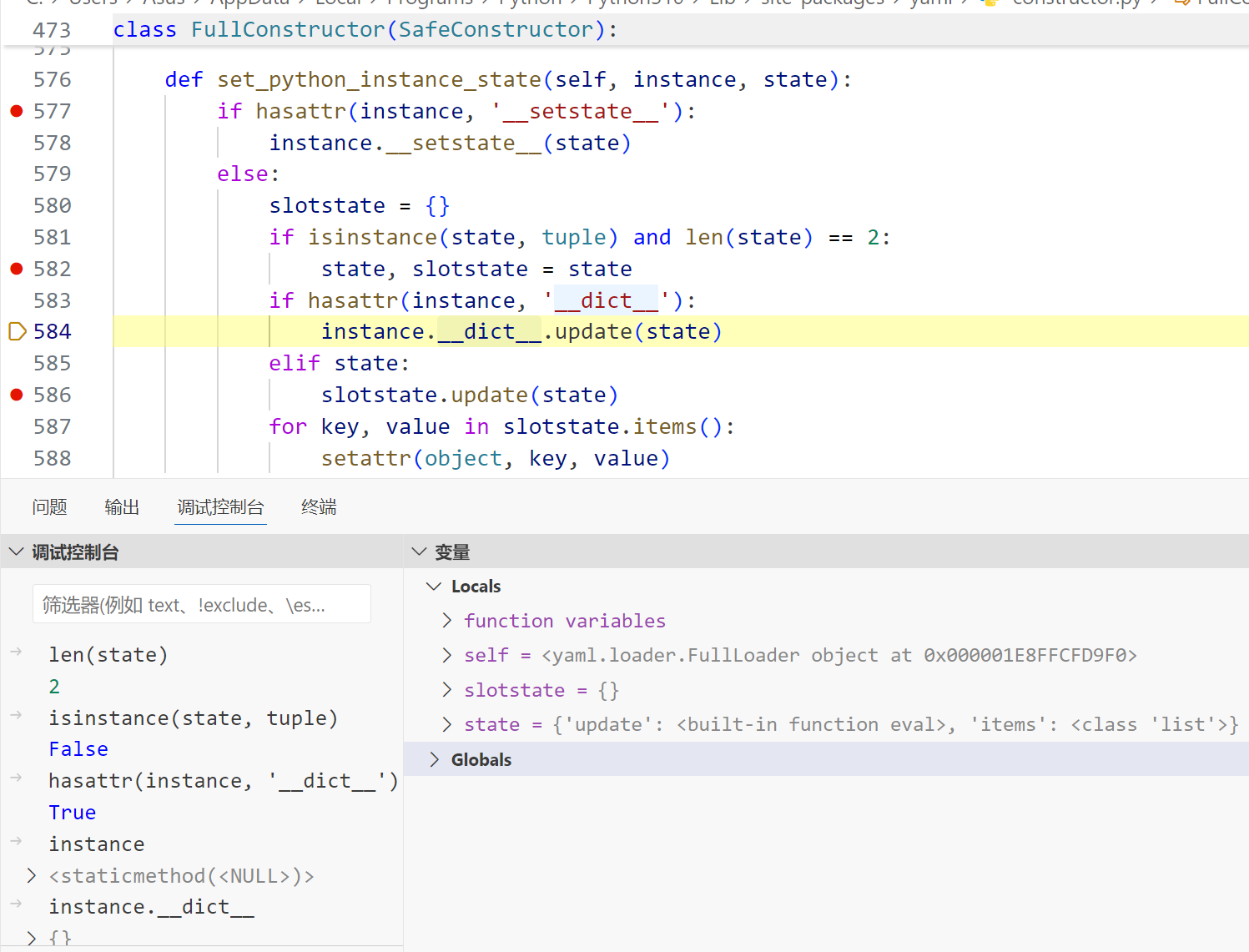Select the 调试控制台 debug console tab
Screen dimensions: 1249x952
click(220, 507)
